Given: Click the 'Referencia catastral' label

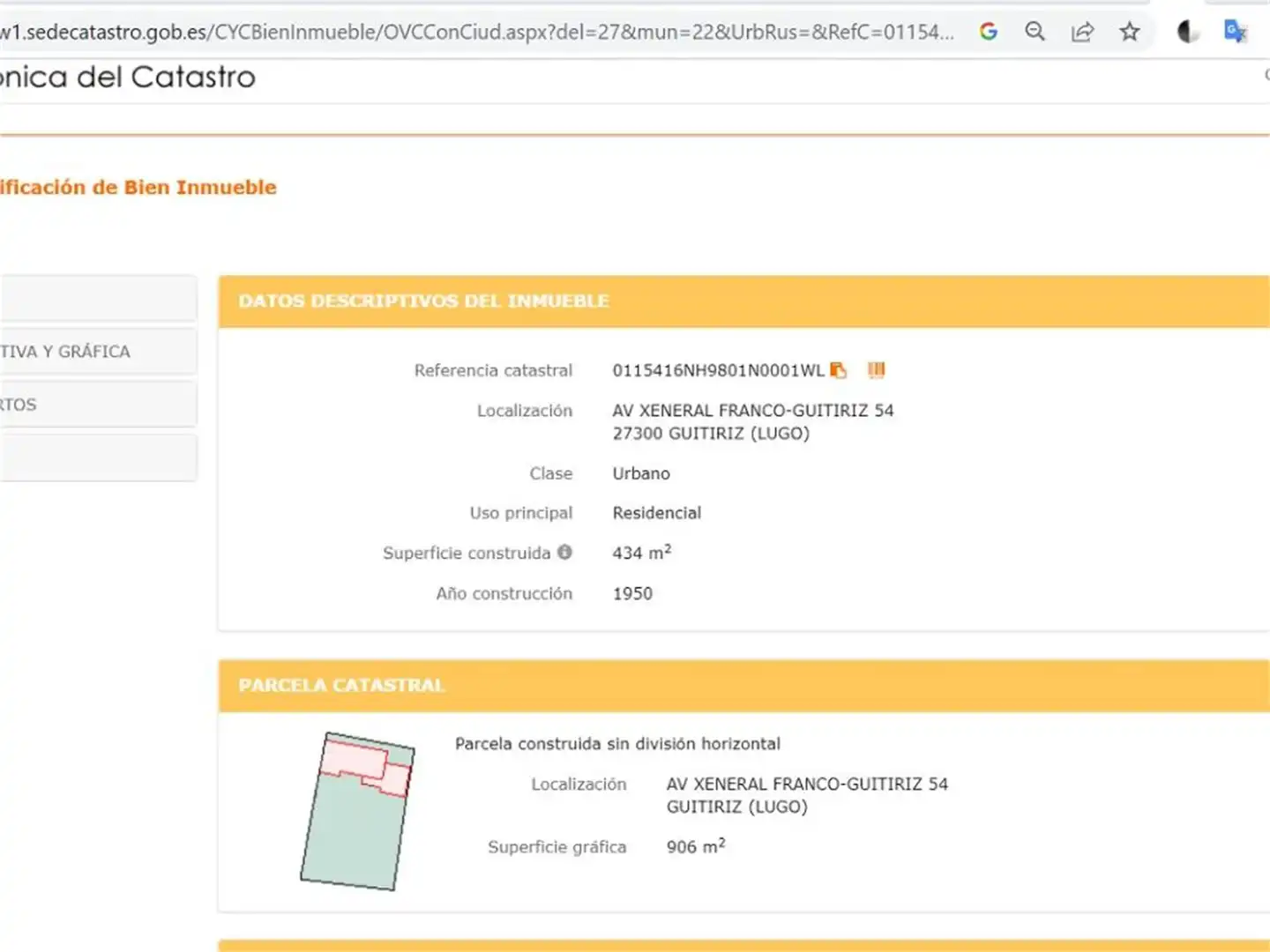Looking at the screenshot, I should pos(493,370).
